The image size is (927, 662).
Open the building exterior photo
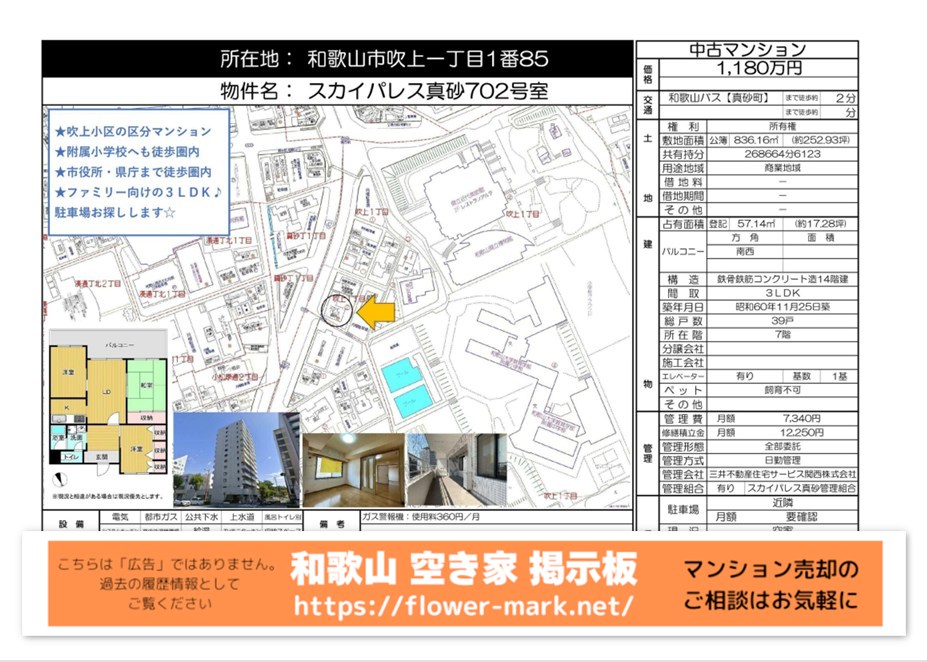tap(235, 460)
